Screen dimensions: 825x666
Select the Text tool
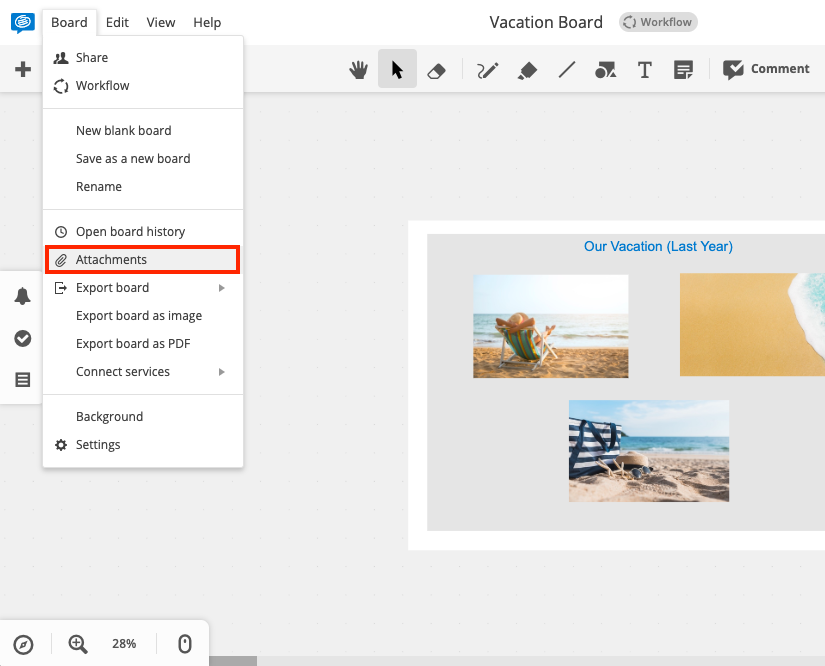(x=644, y=69)
